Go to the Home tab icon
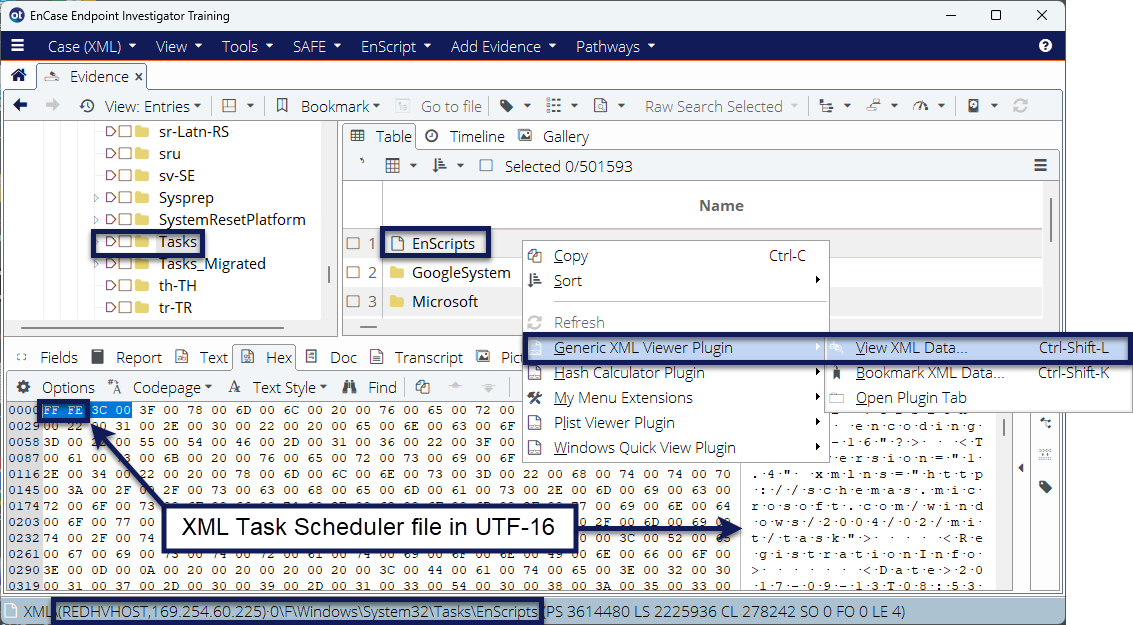1133x625 pixels. click(x=19, y=75)
